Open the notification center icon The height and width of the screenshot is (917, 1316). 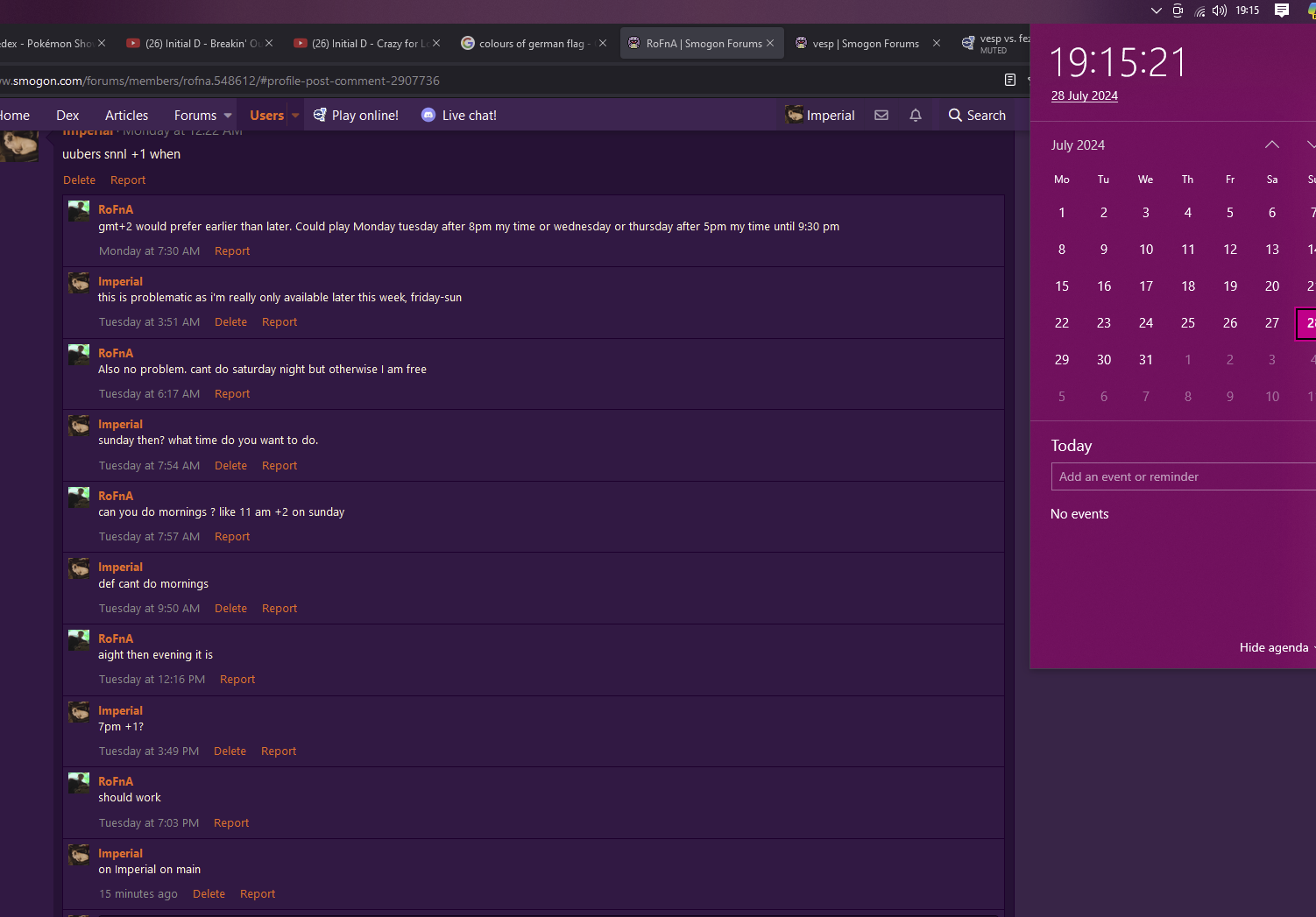[1282, 11]
